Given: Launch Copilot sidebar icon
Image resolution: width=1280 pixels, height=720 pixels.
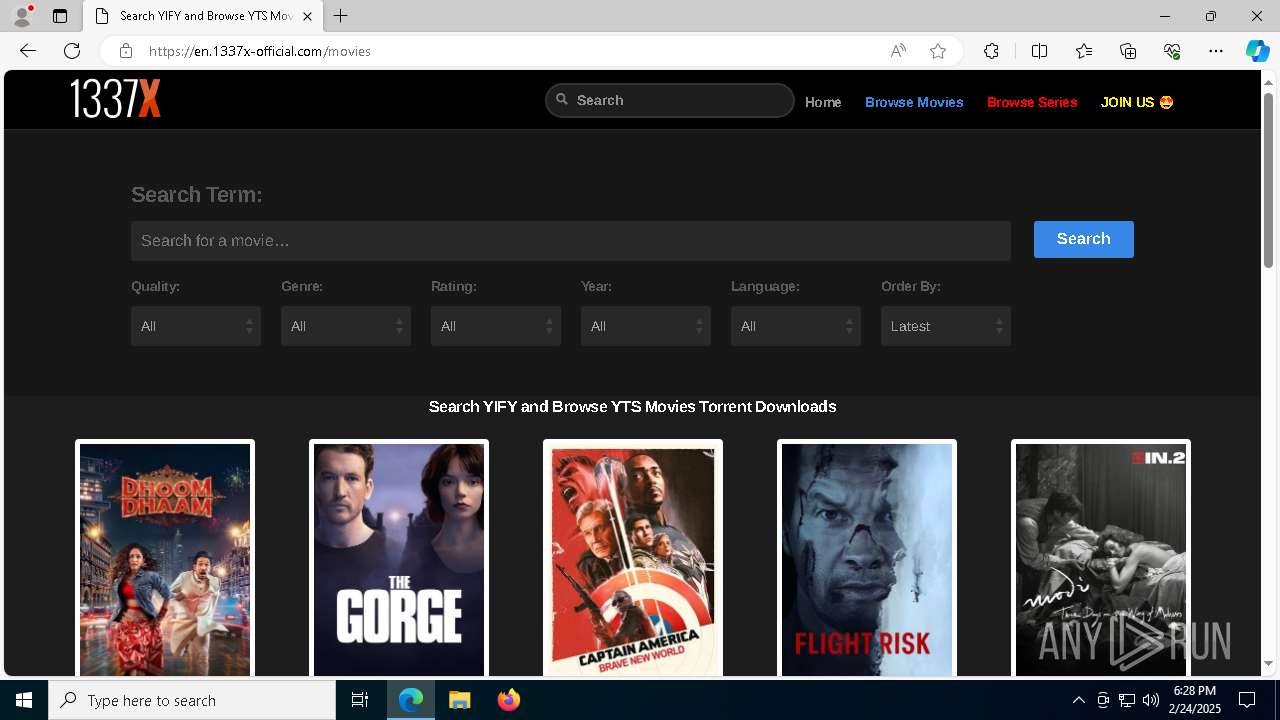Looking at the screenshot, I should pyautogui.click(x=1257, y=51).
